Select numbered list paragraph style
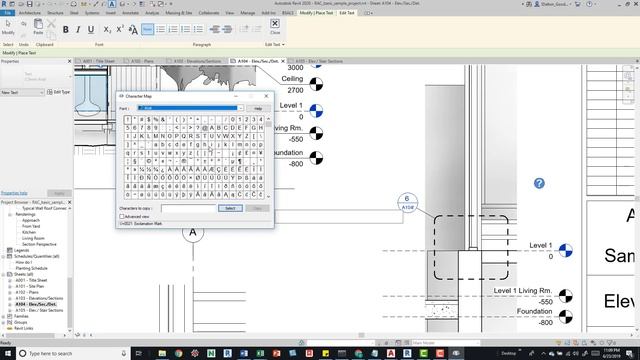 173,29
